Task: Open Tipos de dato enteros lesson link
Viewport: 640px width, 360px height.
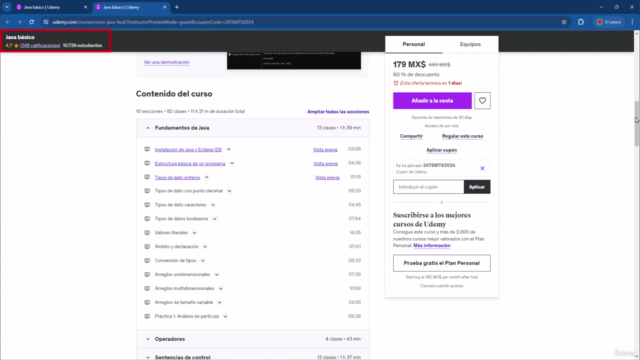Action: coord(177,178)
